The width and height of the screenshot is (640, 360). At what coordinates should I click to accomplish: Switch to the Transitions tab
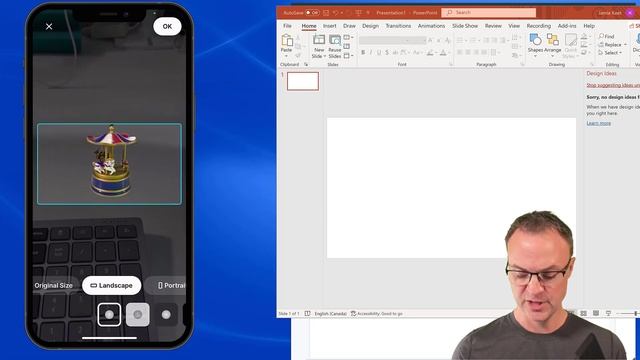tap(398, 26)
